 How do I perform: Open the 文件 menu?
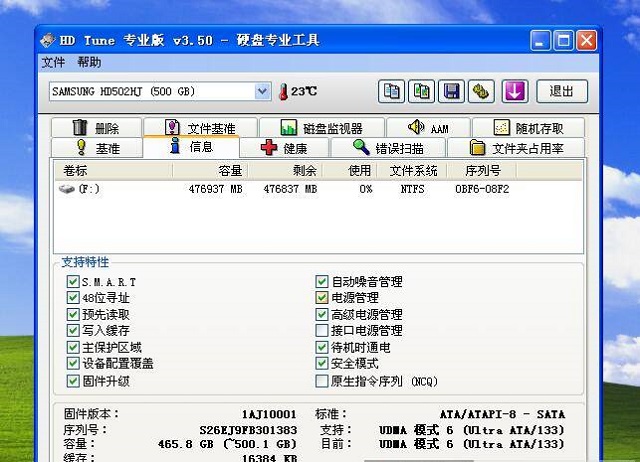pos(53,62)
